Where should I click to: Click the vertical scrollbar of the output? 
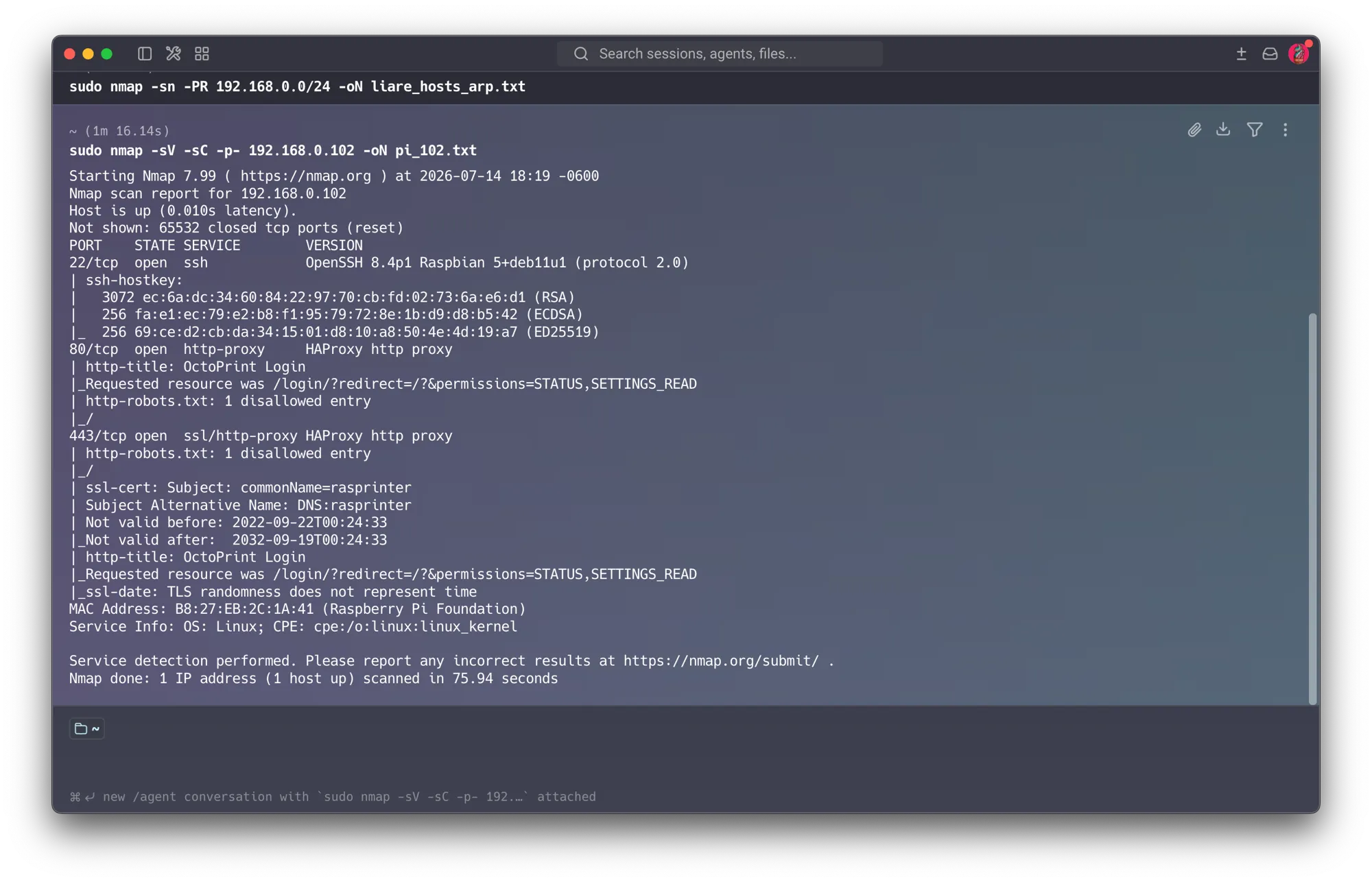1312,508
